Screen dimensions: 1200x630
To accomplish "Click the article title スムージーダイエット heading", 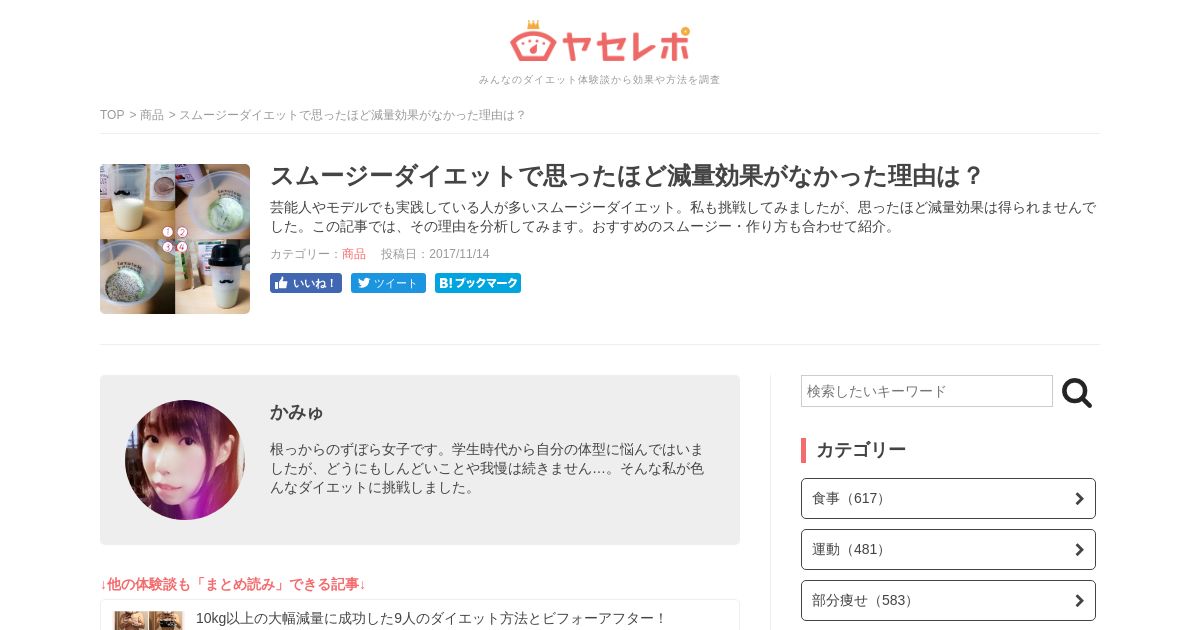I will (x=627, y=176).
